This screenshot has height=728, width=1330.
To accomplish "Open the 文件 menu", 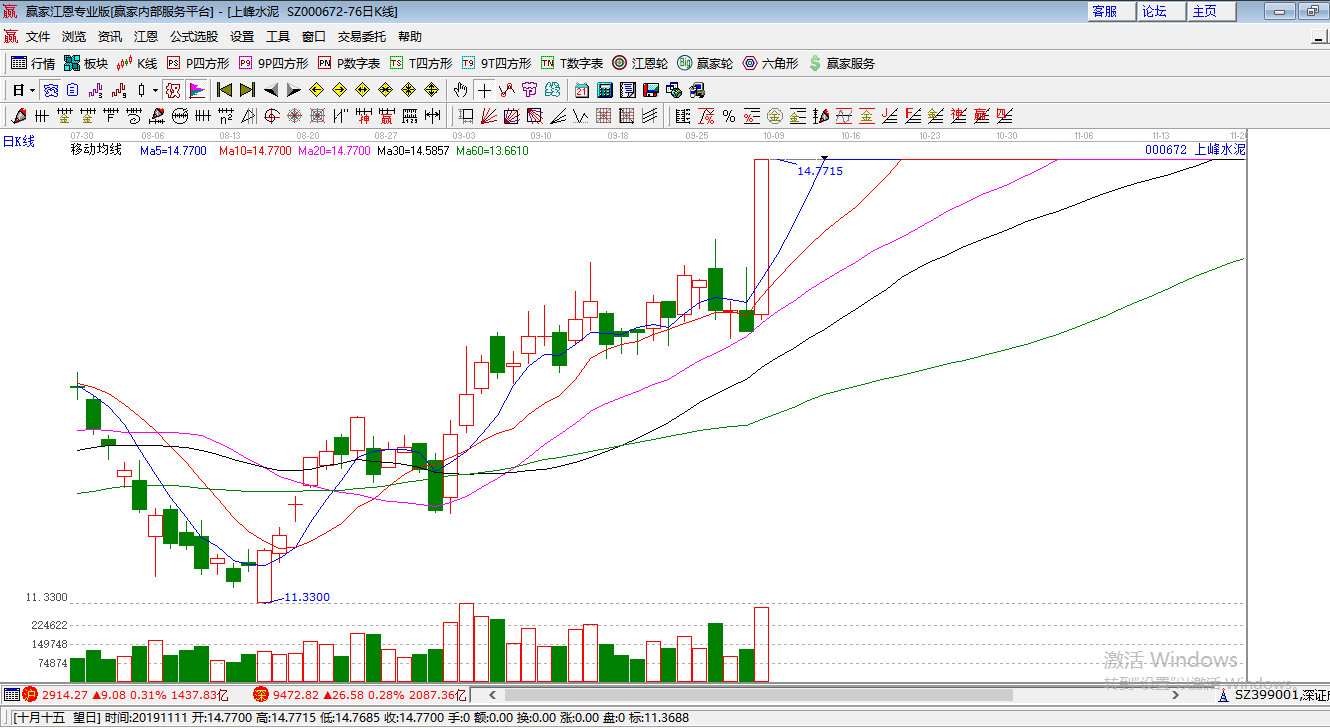I will click(x=38, y=37).
